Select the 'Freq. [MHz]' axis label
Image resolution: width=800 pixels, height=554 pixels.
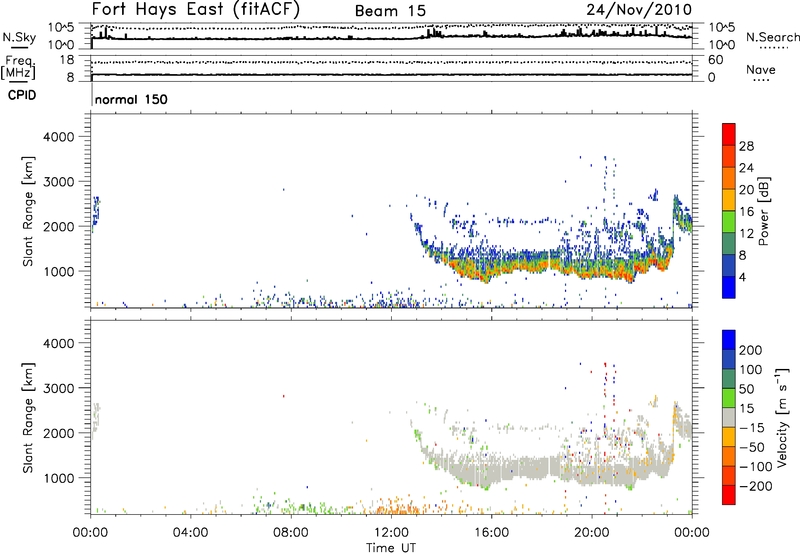(x=18, y=68)
